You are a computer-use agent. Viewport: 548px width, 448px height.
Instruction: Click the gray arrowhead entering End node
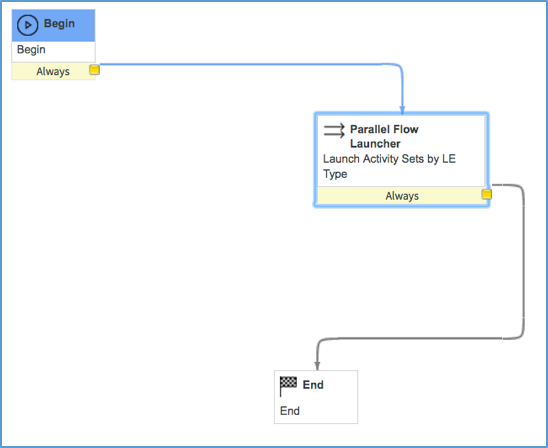(x=317, y=366)
